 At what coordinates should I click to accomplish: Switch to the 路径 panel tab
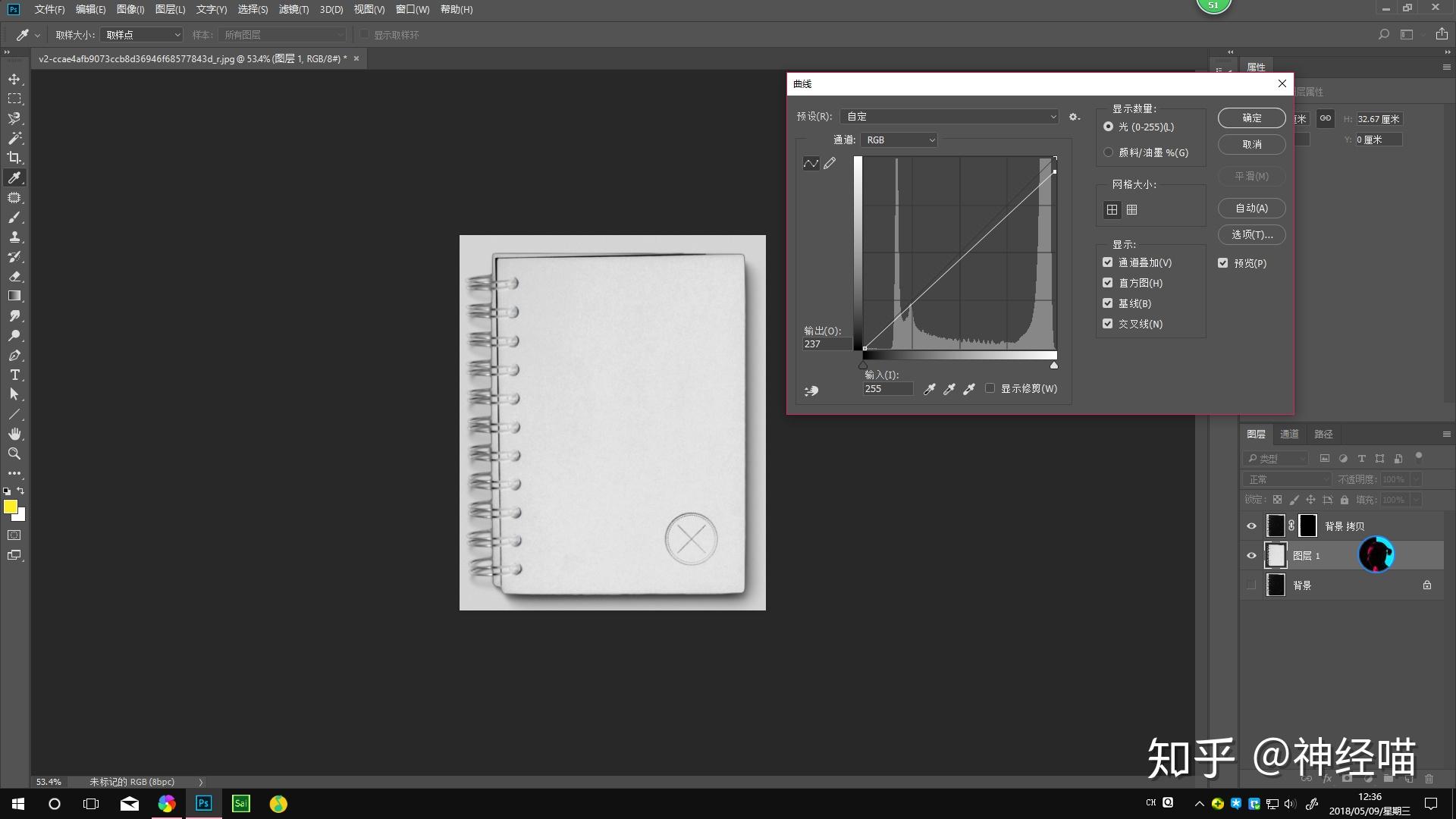[1323, 435]
